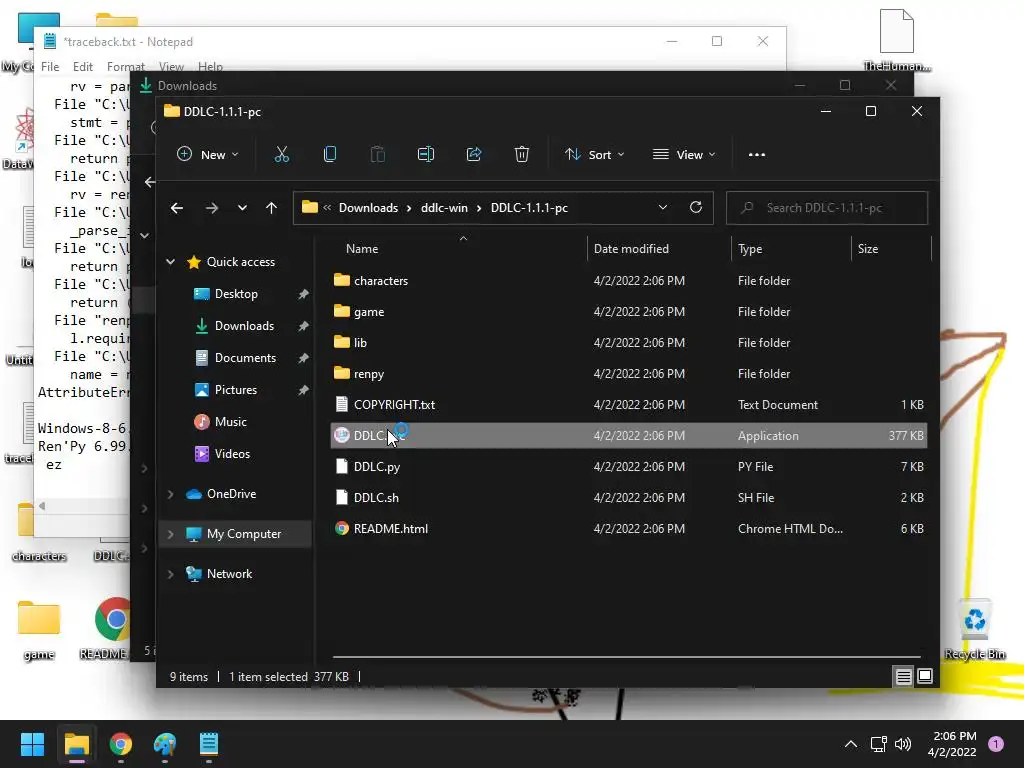The height and width of the screenshot is (768, 1024).
Task: Go forward with the right arrow button
Action: tap(212, 208)
